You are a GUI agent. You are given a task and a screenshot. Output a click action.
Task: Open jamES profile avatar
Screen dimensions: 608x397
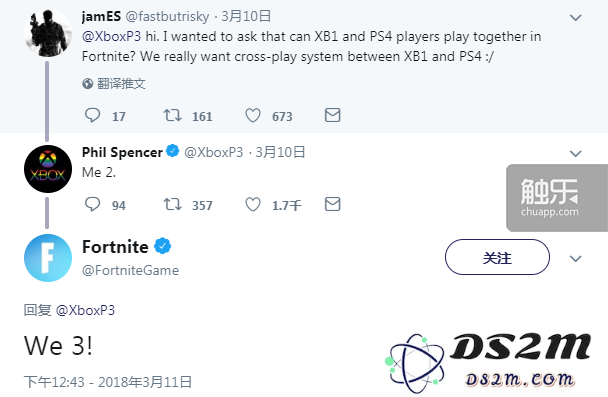pyautogui.click(x=48, y=33)
